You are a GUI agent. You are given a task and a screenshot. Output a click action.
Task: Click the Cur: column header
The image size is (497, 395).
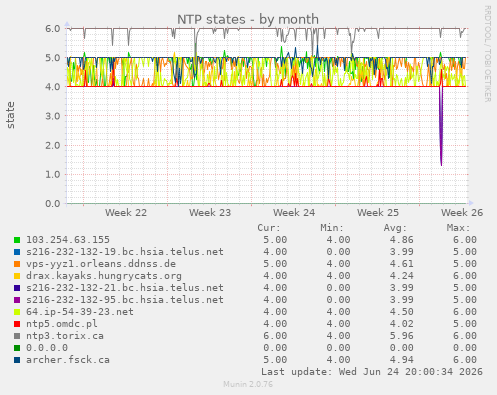click(x=269, y=228)
